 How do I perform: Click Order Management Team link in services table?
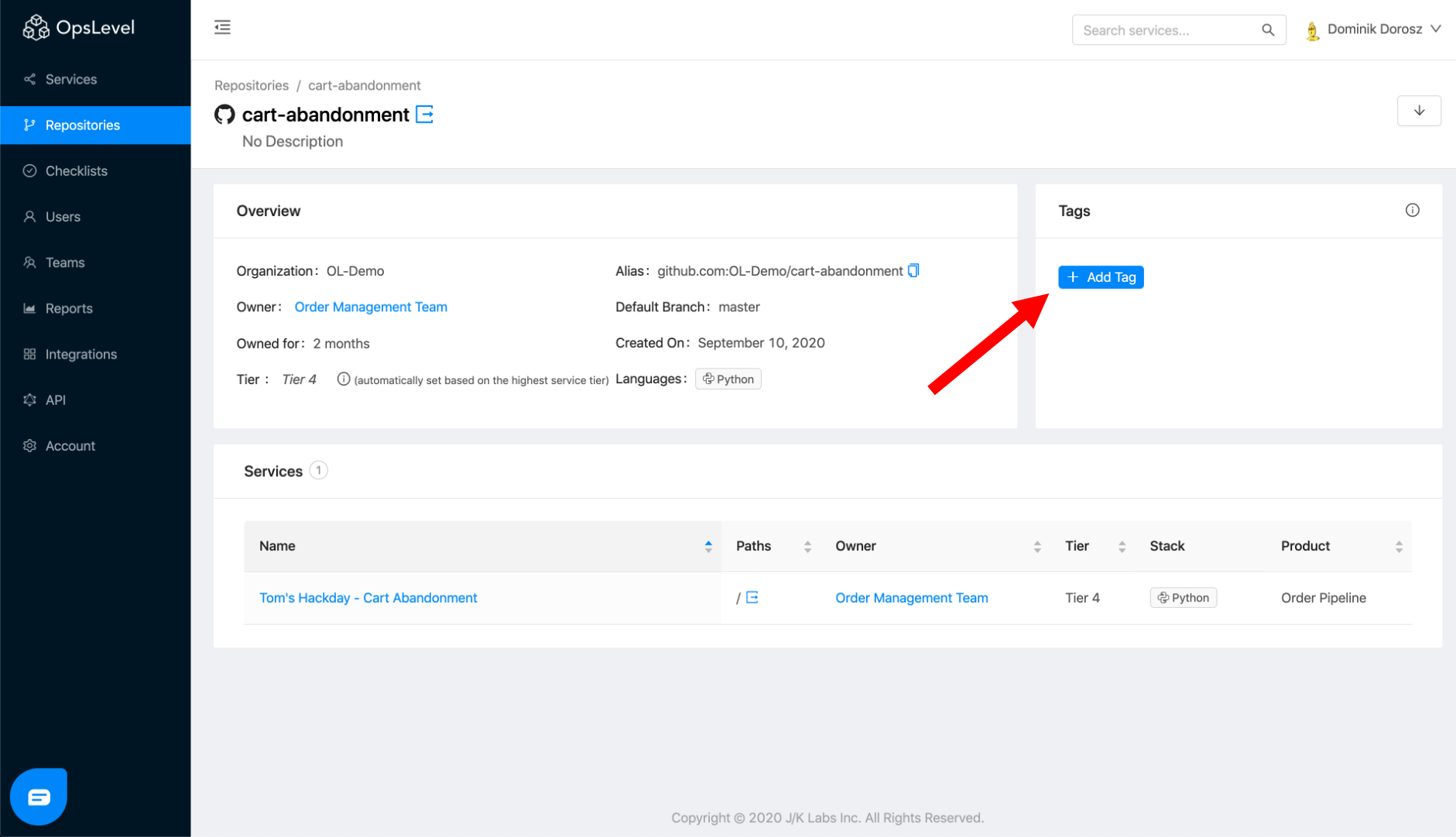point(912,598)
